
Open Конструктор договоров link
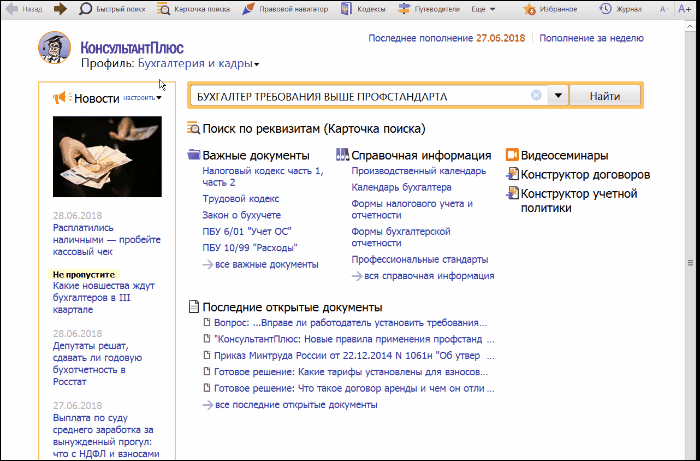coord(585,174)
